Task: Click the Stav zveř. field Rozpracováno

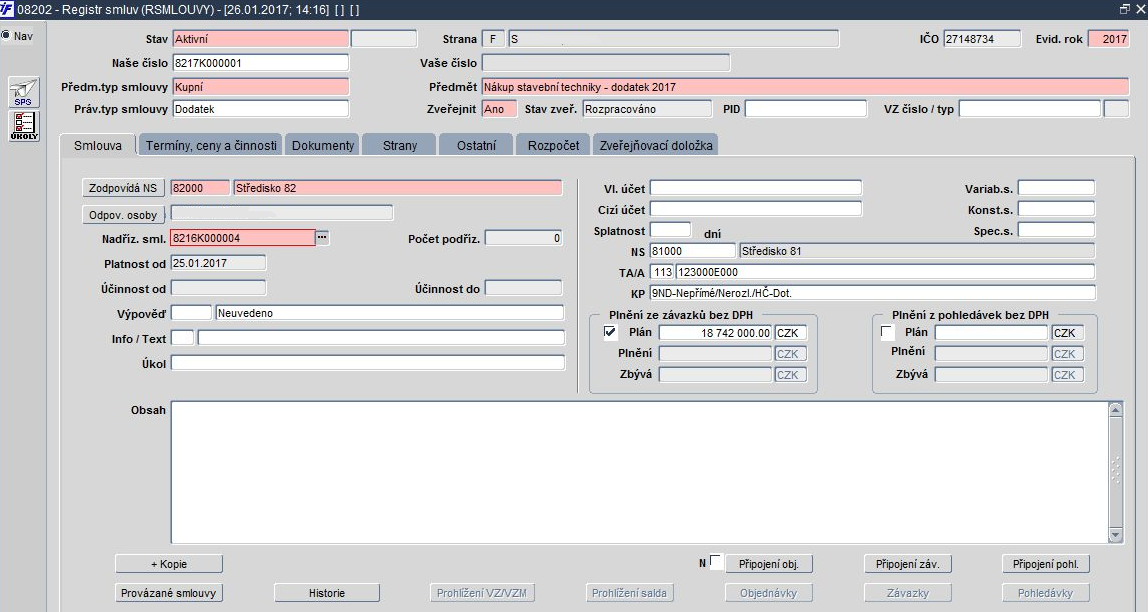Action: click(647, 109)
